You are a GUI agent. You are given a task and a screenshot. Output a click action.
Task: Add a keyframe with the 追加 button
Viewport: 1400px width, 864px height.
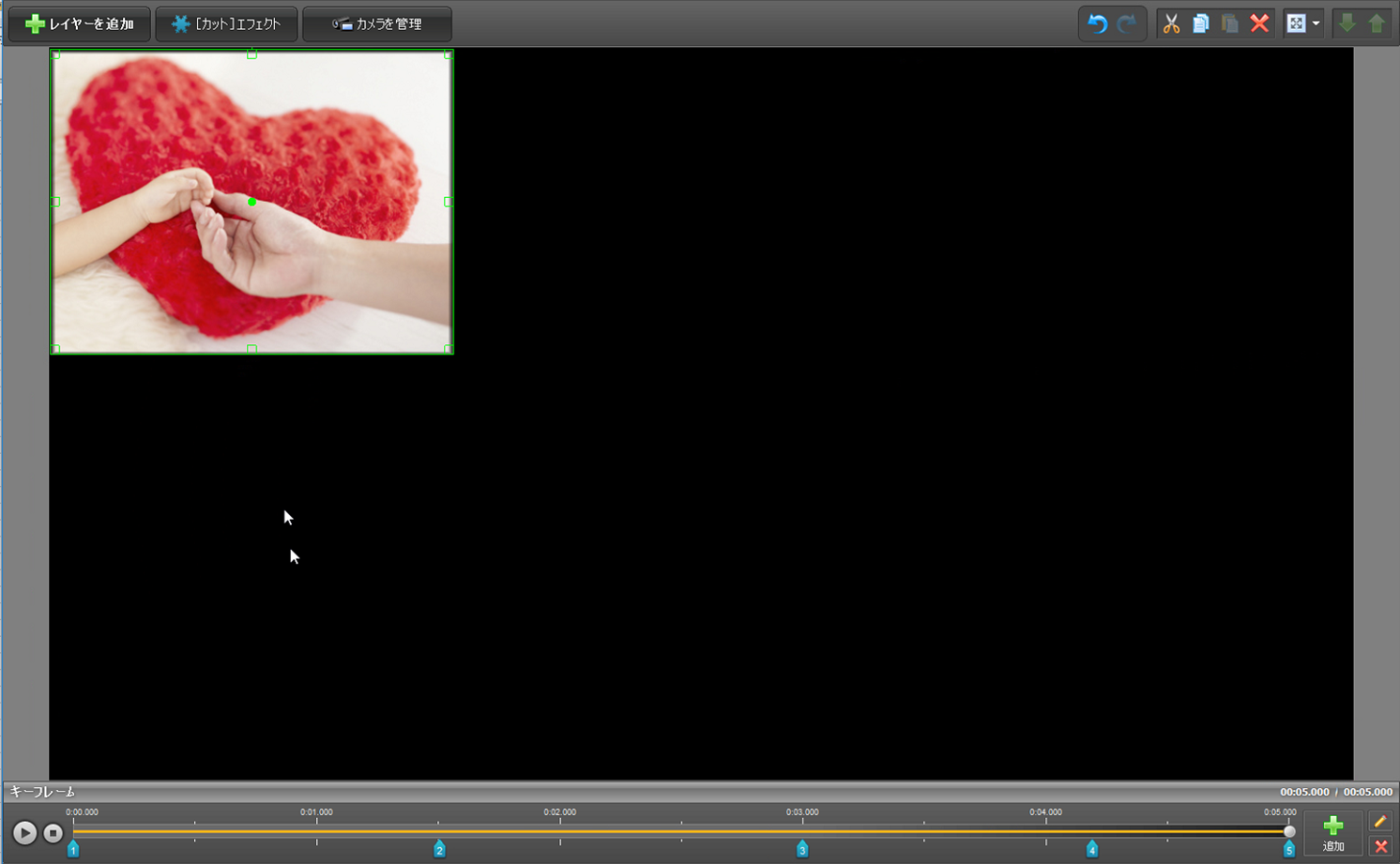(x=1332, y=832)
